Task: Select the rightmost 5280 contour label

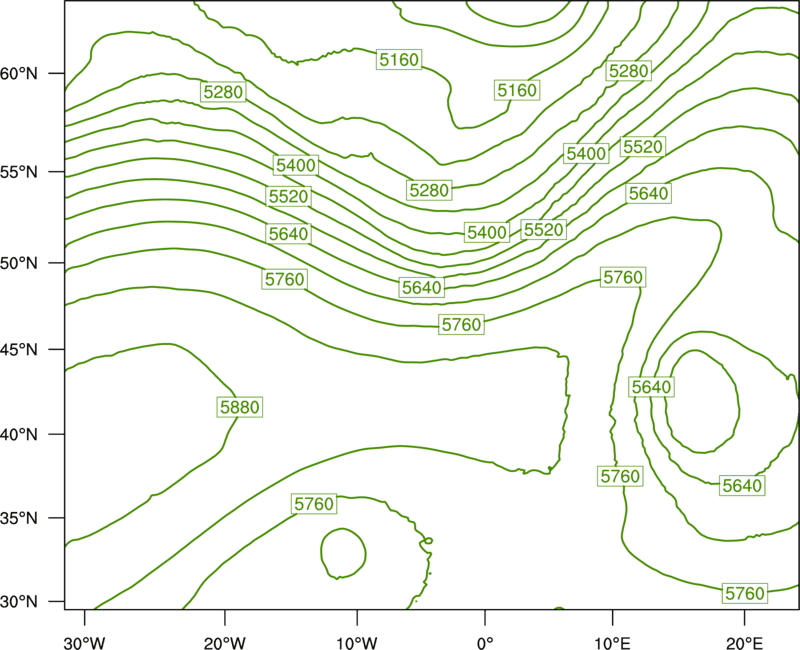Action: pos(629,71)
